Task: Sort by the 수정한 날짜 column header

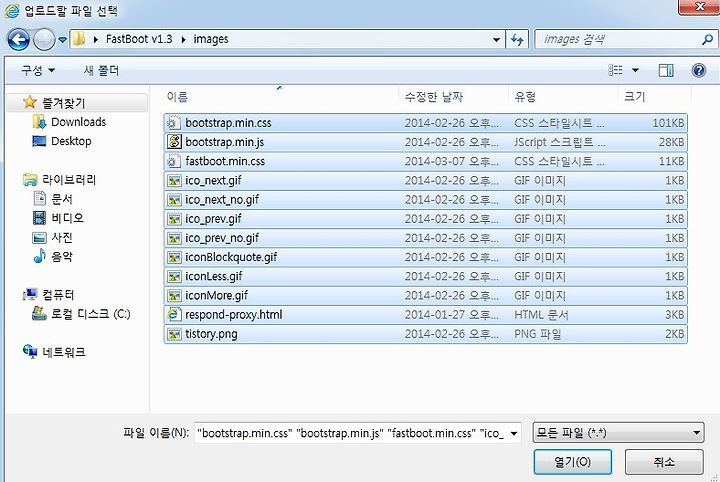Action: [x=433, y=97]
